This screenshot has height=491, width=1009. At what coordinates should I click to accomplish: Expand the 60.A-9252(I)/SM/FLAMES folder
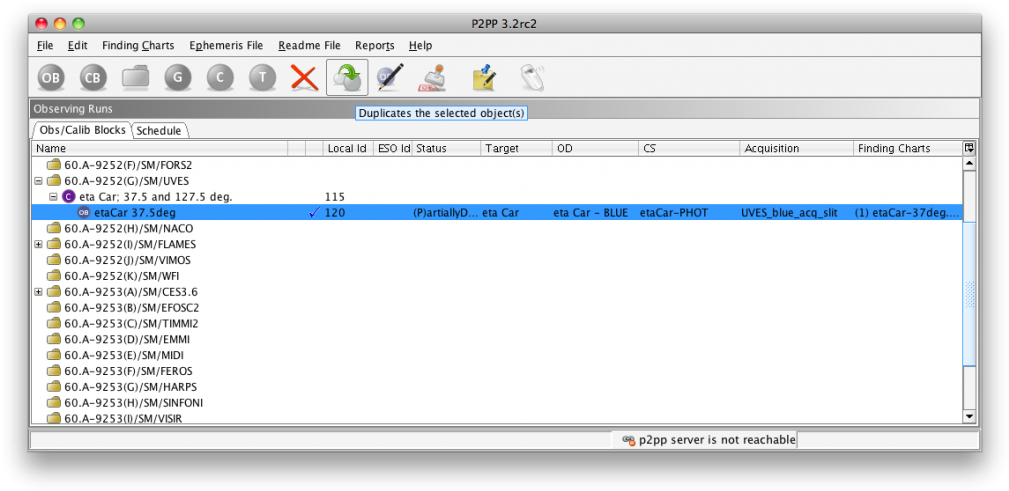coord(38,244)
